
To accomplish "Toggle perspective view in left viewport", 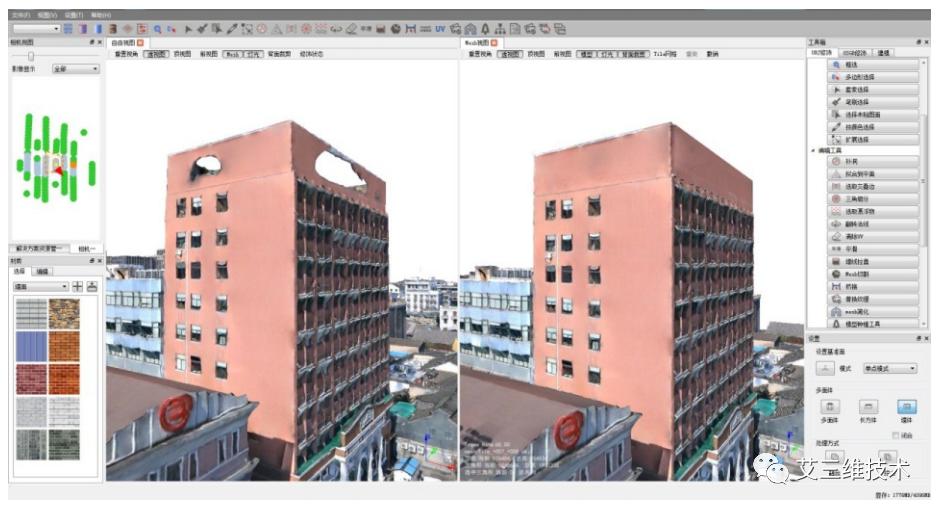I will [x=157, y=54].
